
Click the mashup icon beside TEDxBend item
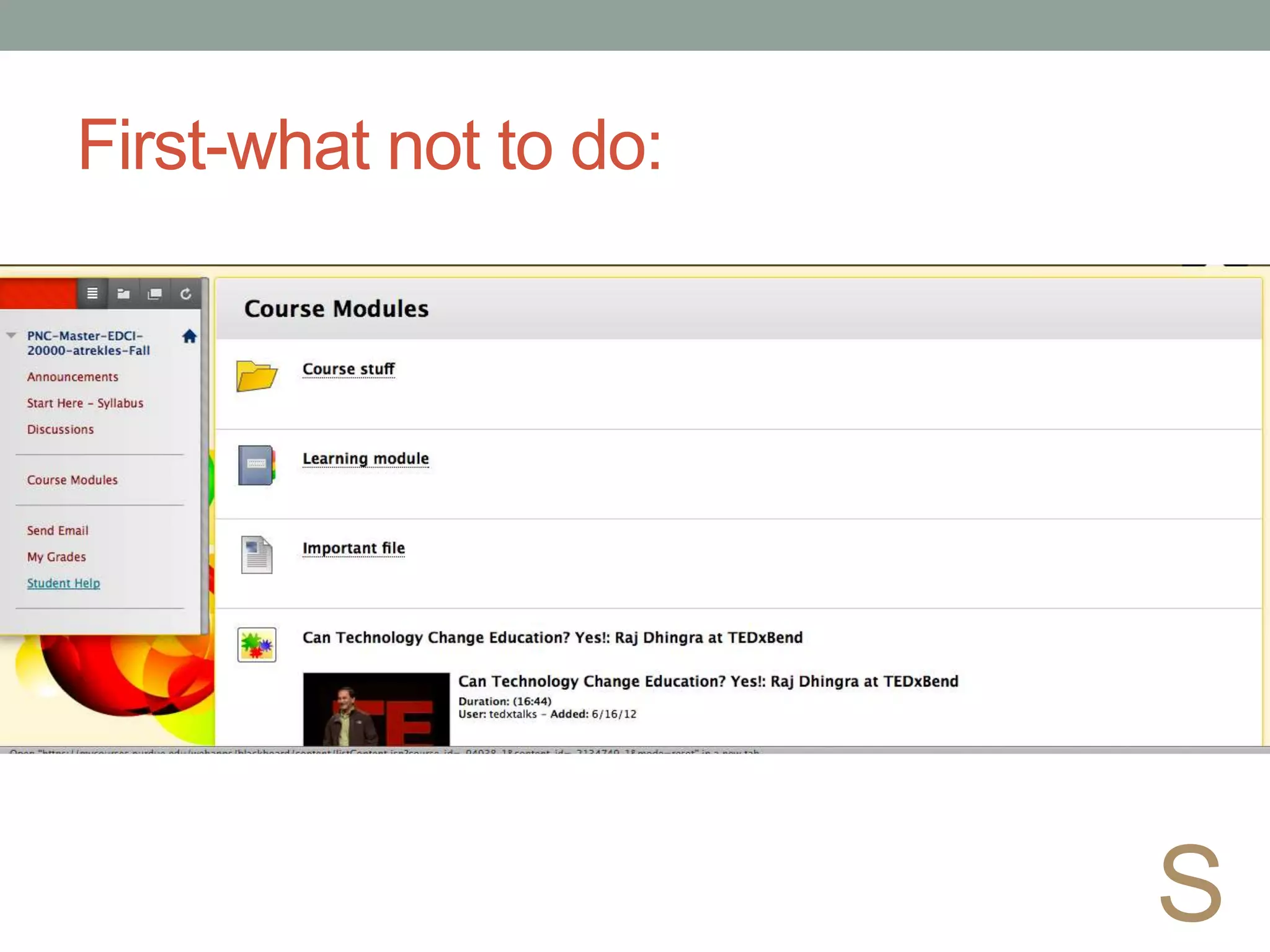[257, 645]
